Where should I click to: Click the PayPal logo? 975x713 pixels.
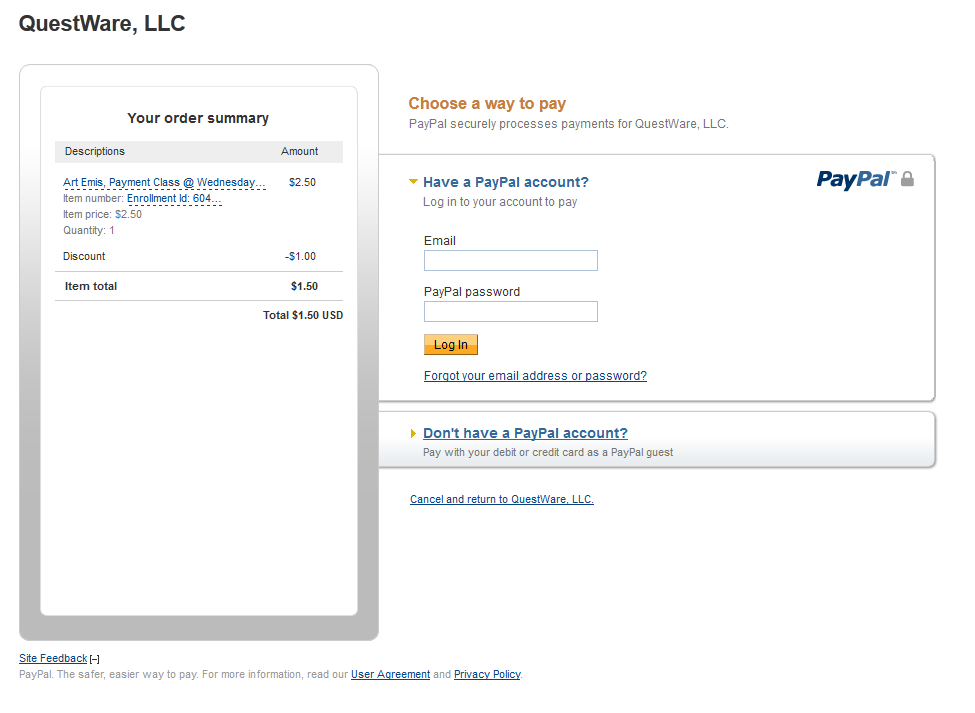tap(857, 180)
